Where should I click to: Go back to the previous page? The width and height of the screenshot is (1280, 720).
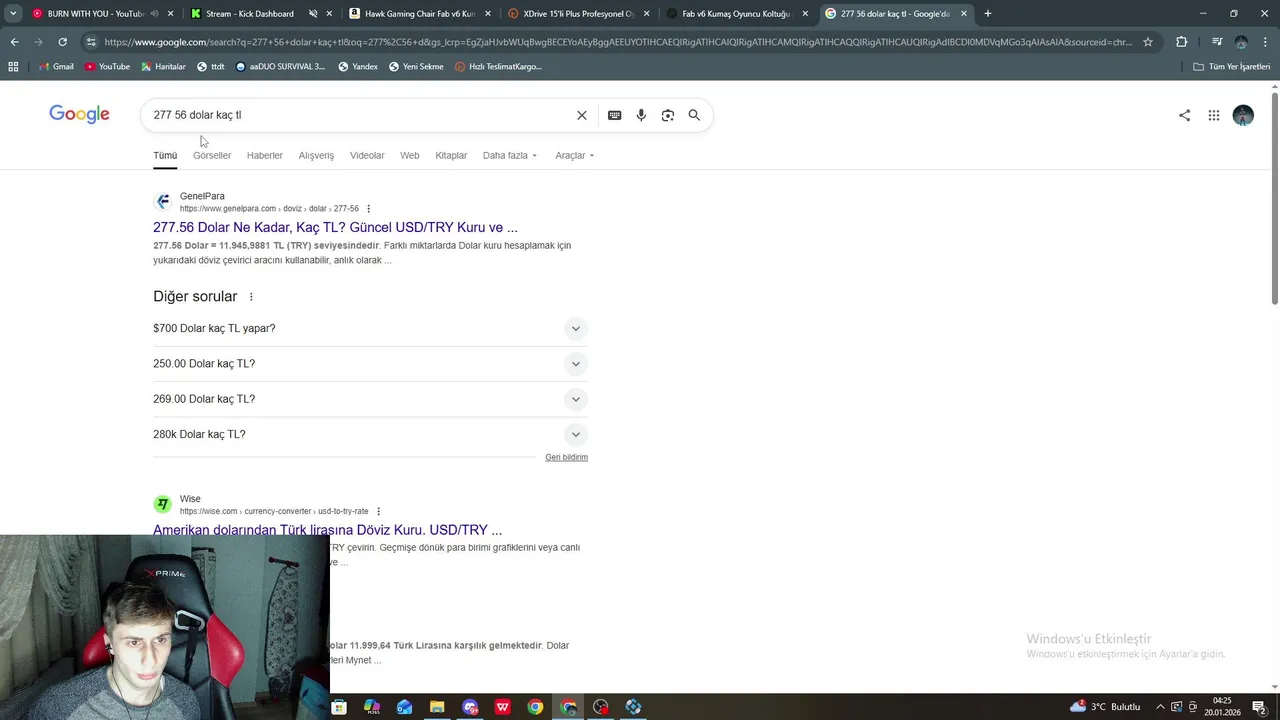point(14,42)
